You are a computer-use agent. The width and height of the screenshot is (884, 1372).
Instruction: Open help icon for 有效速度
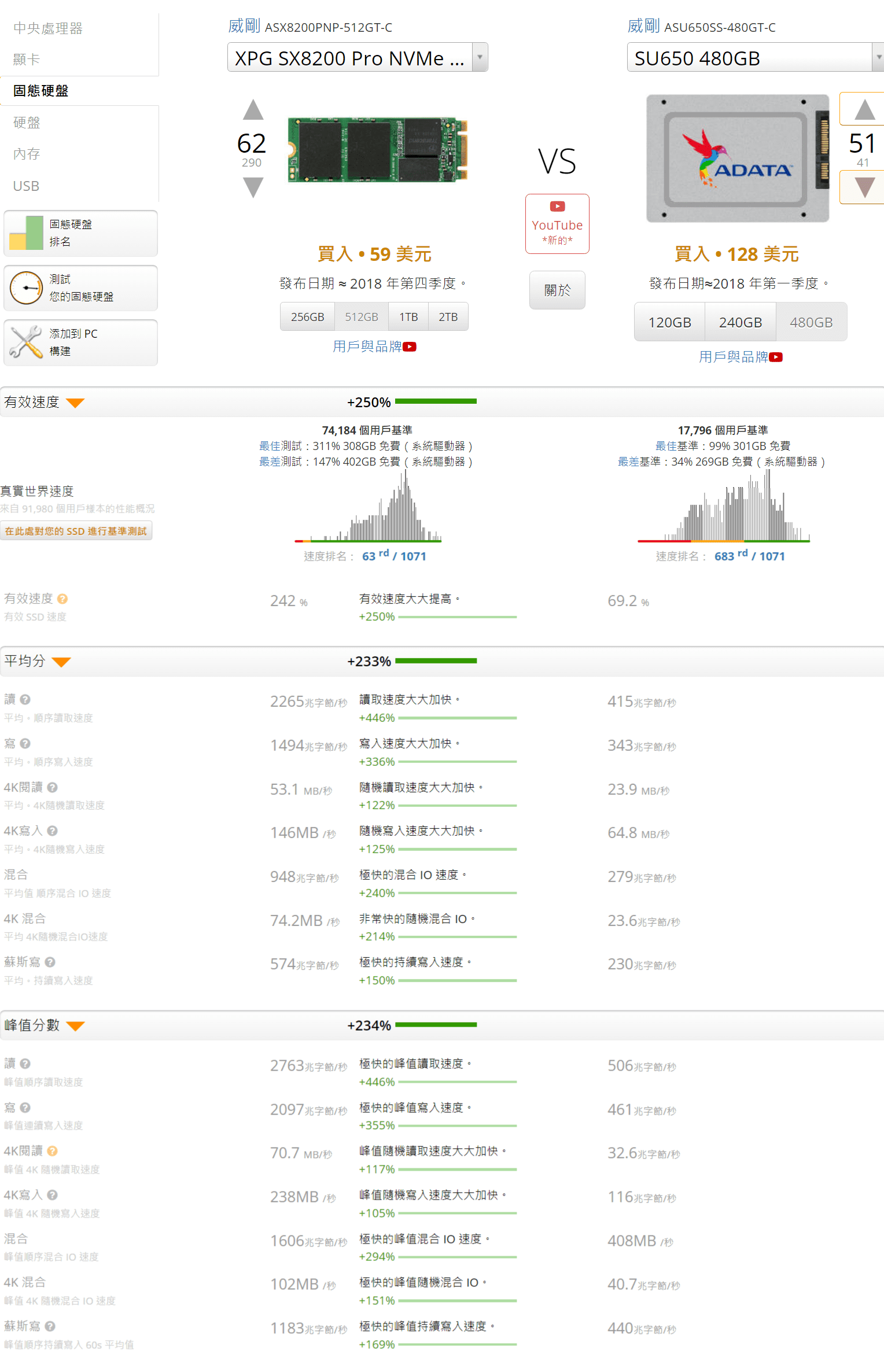(x=62, y=599)
